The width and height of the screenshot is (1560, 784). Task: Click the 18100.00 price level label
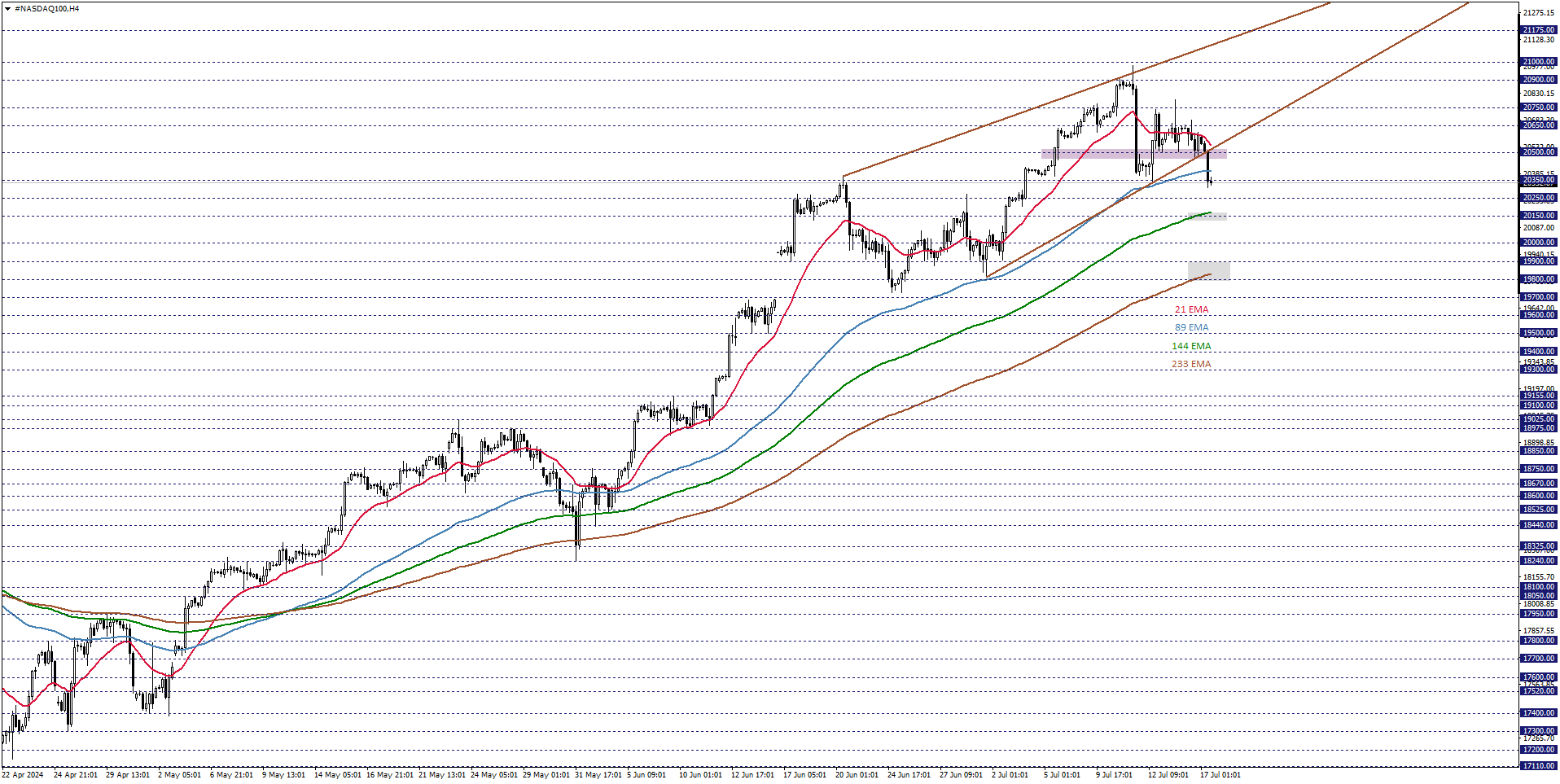pos(1539,587)
